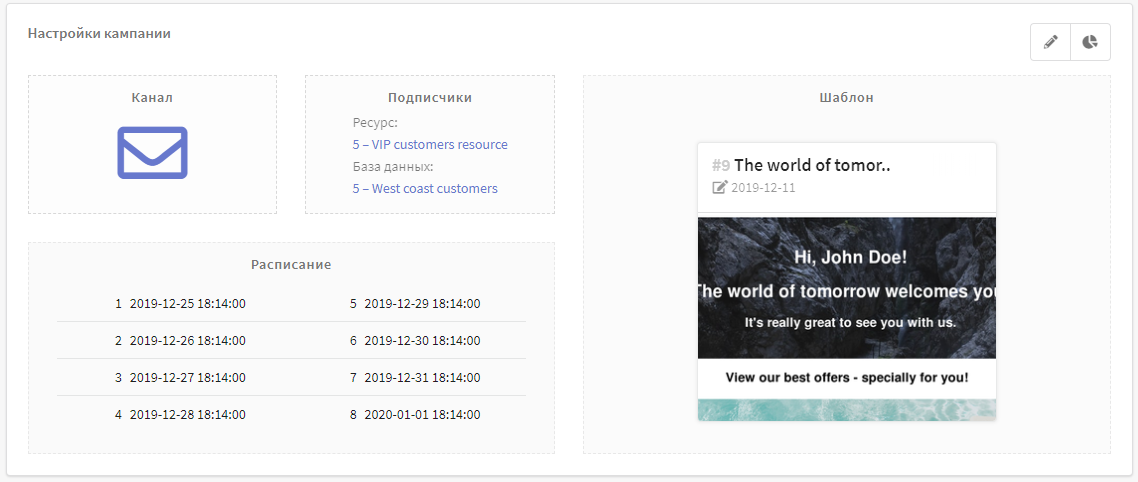Select schedule entry 2020-01-01 18:14:00
This screenshot has width=1138, height=482.
pos(421,415)
